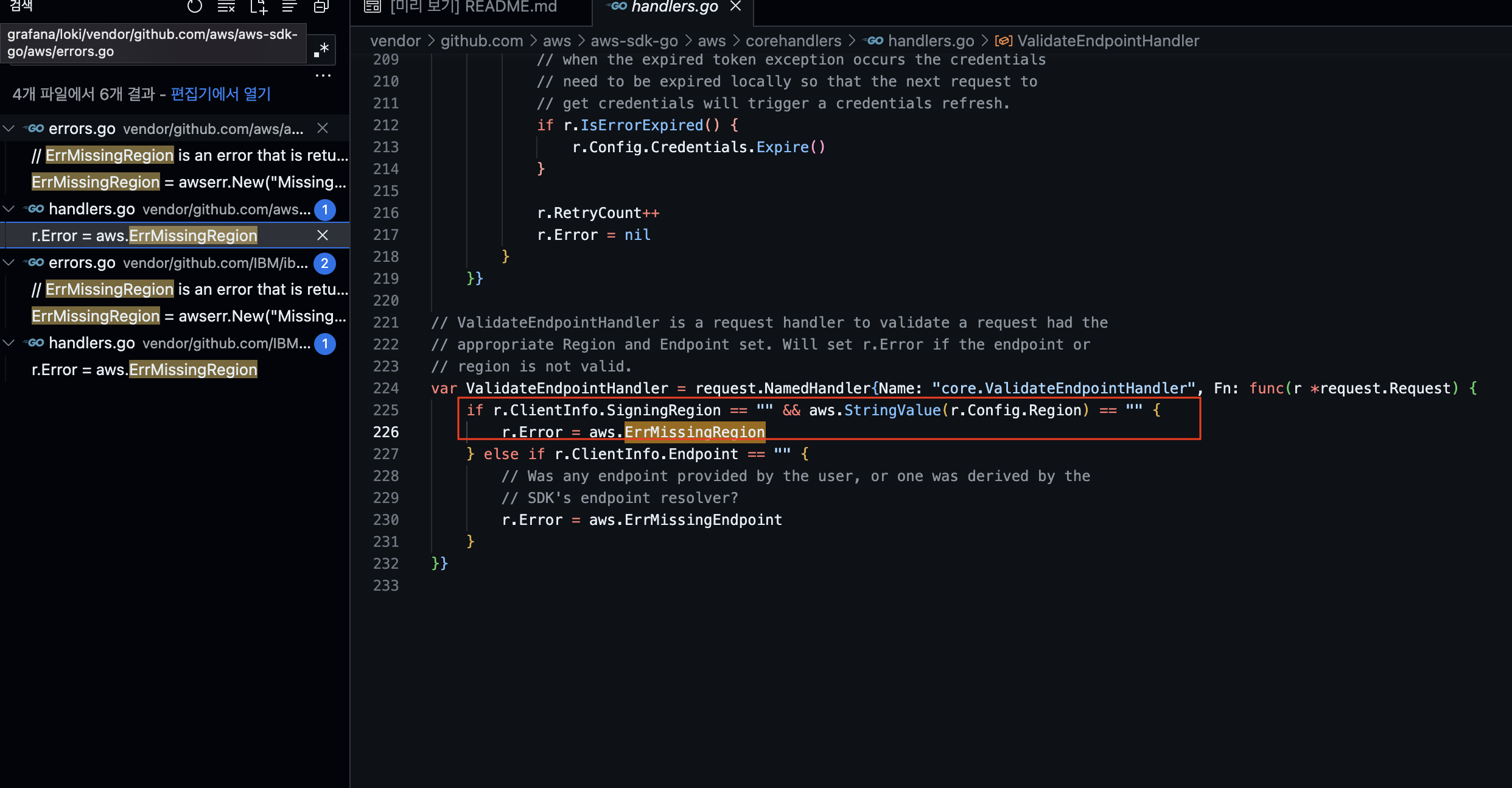Click ValidateEndpointHandler variable name on line 224
The width and height of the screenshot is (1512, 788).
pyautogui.click(x=567, y=389)
